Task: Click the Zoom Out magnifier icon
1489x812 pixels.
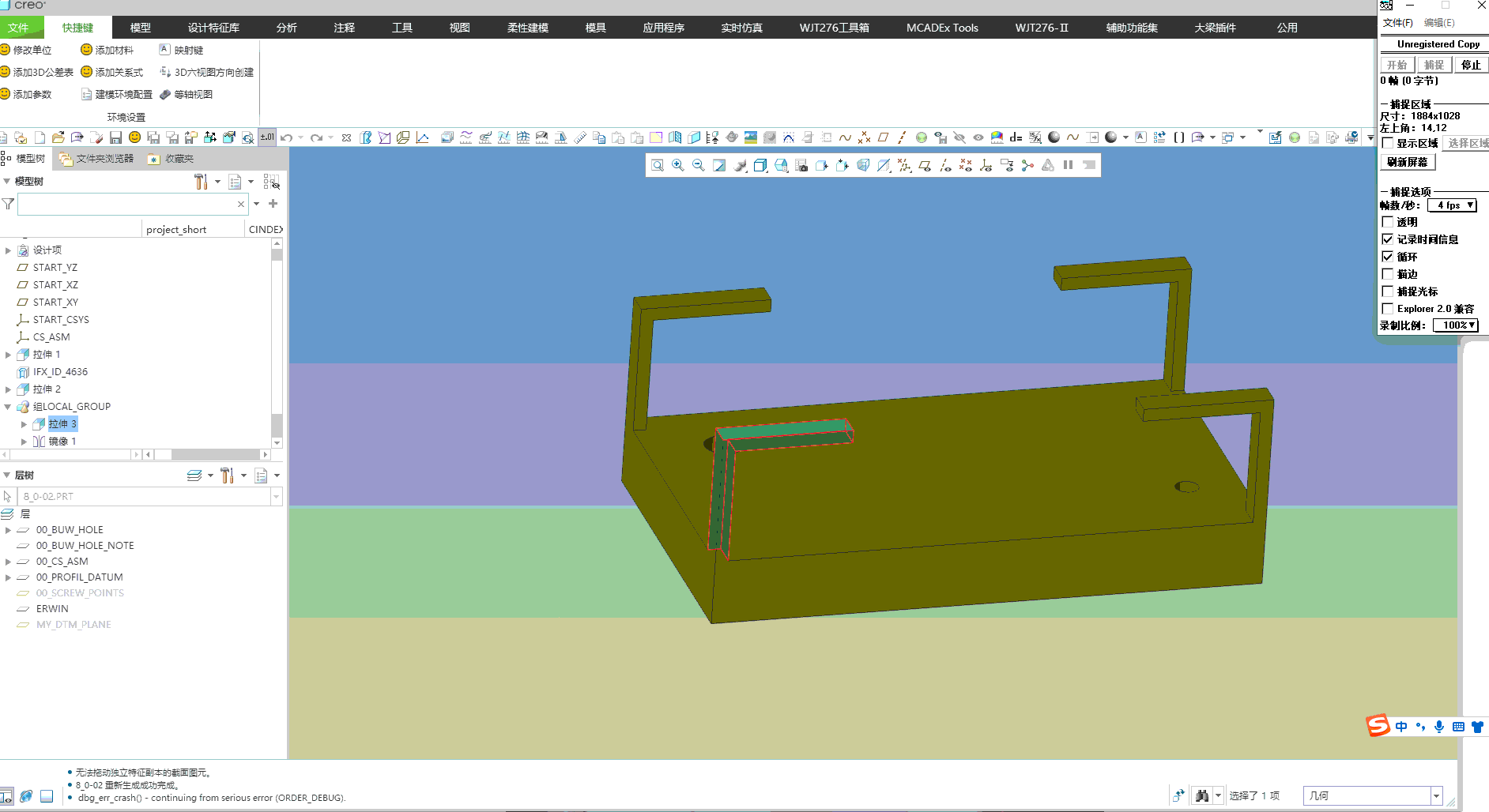Action: pyautogui.click(x=699, y=165)
